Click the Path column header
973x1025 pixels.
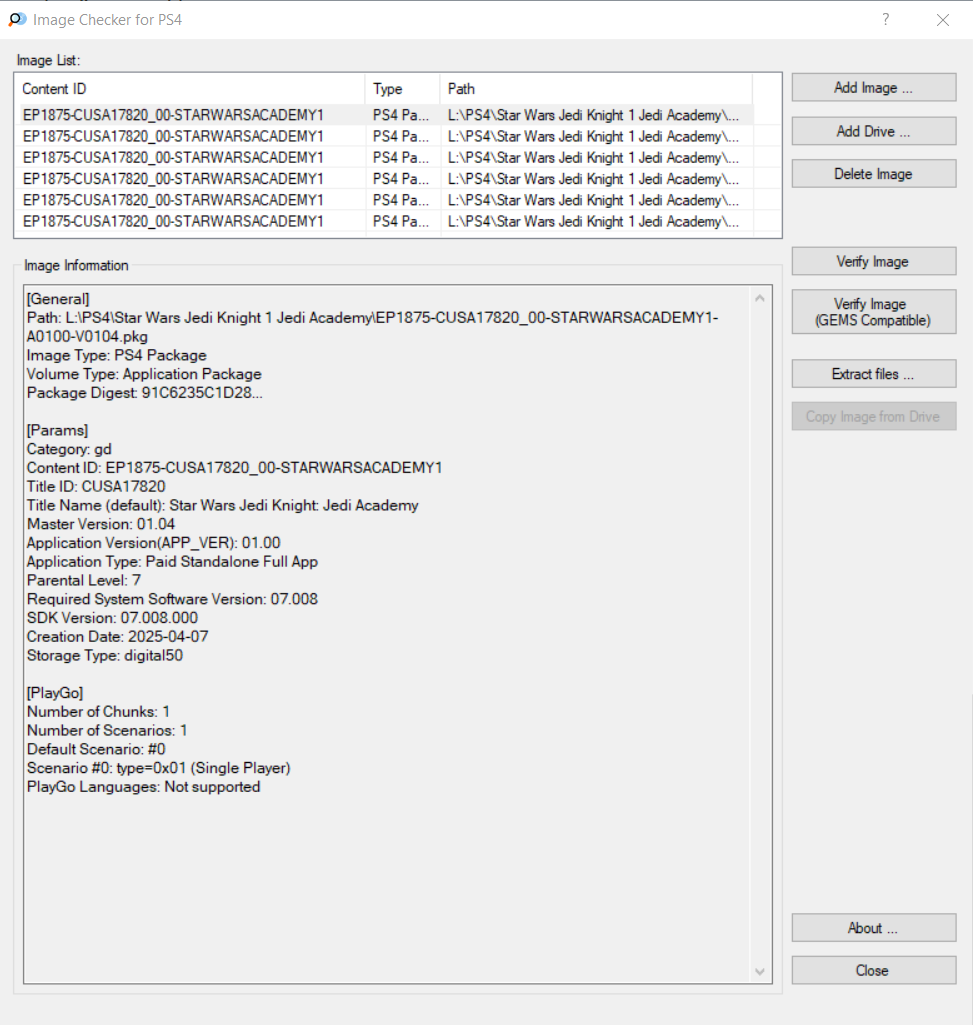click(596, 89)
